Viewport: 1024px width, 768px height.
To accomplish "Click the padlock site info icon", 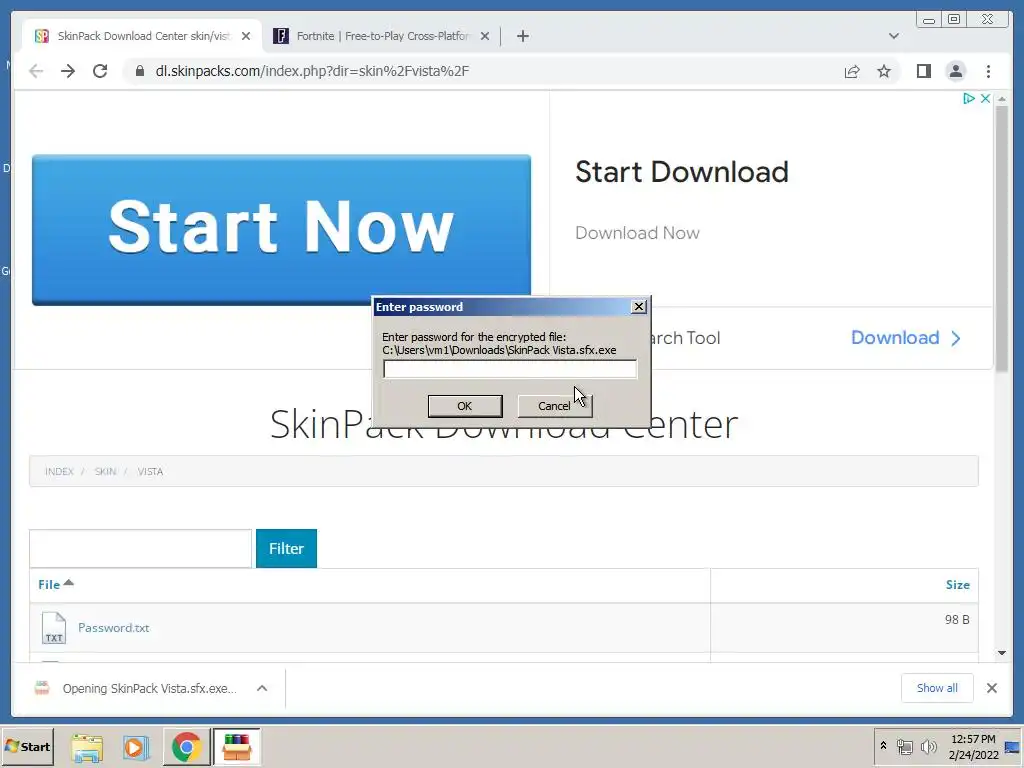I will click(140, 71).
